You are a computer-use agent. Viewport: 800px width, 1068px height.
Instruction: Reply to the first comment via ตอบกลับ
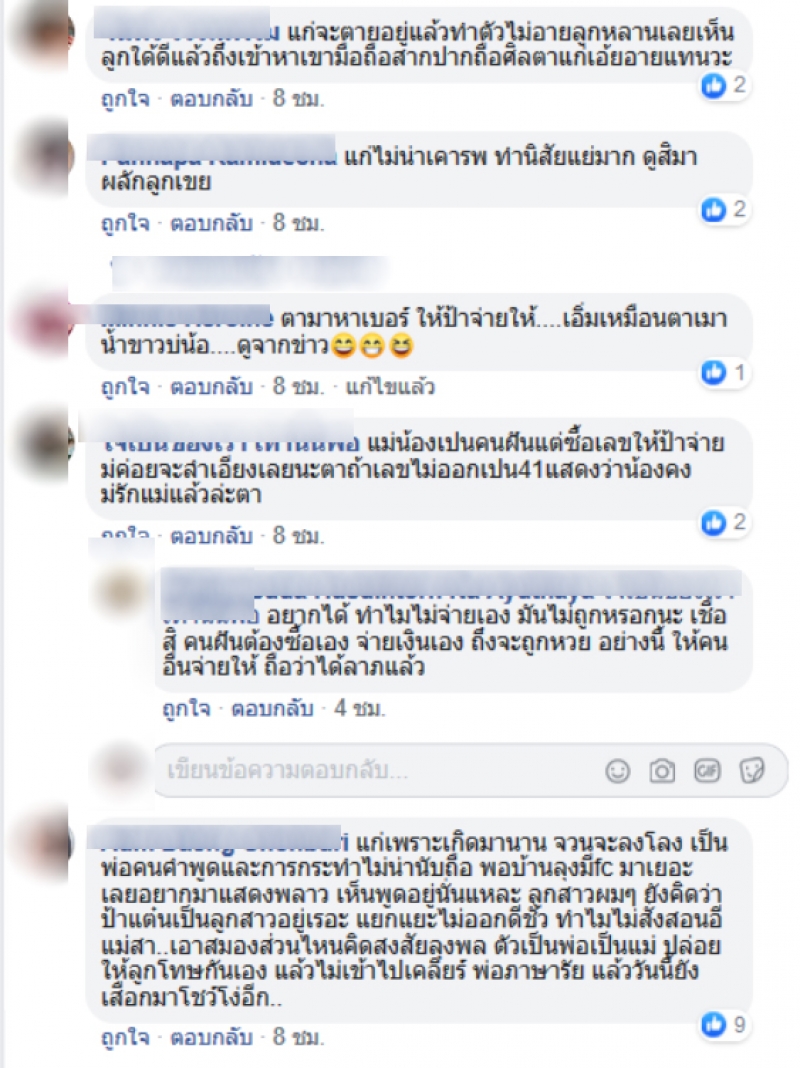211,99
